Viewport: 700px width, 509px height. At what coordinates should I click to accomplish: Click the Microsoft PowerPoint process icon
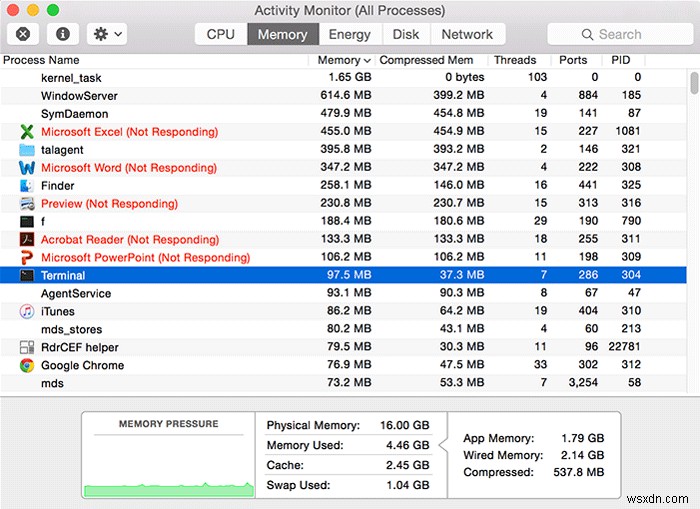(x=27, y=258)
